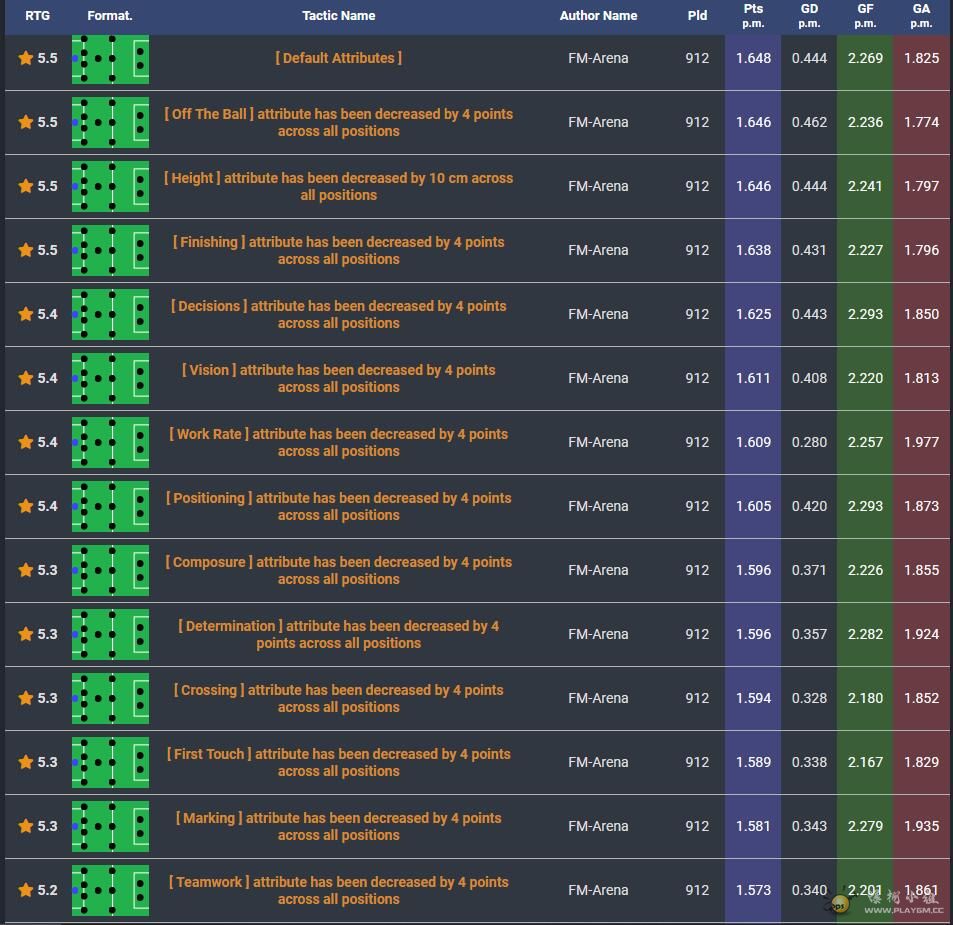Open the Height decreased by 10 cm tactic
The width and height of the screenshot is (953, 925).
(339, 186)
